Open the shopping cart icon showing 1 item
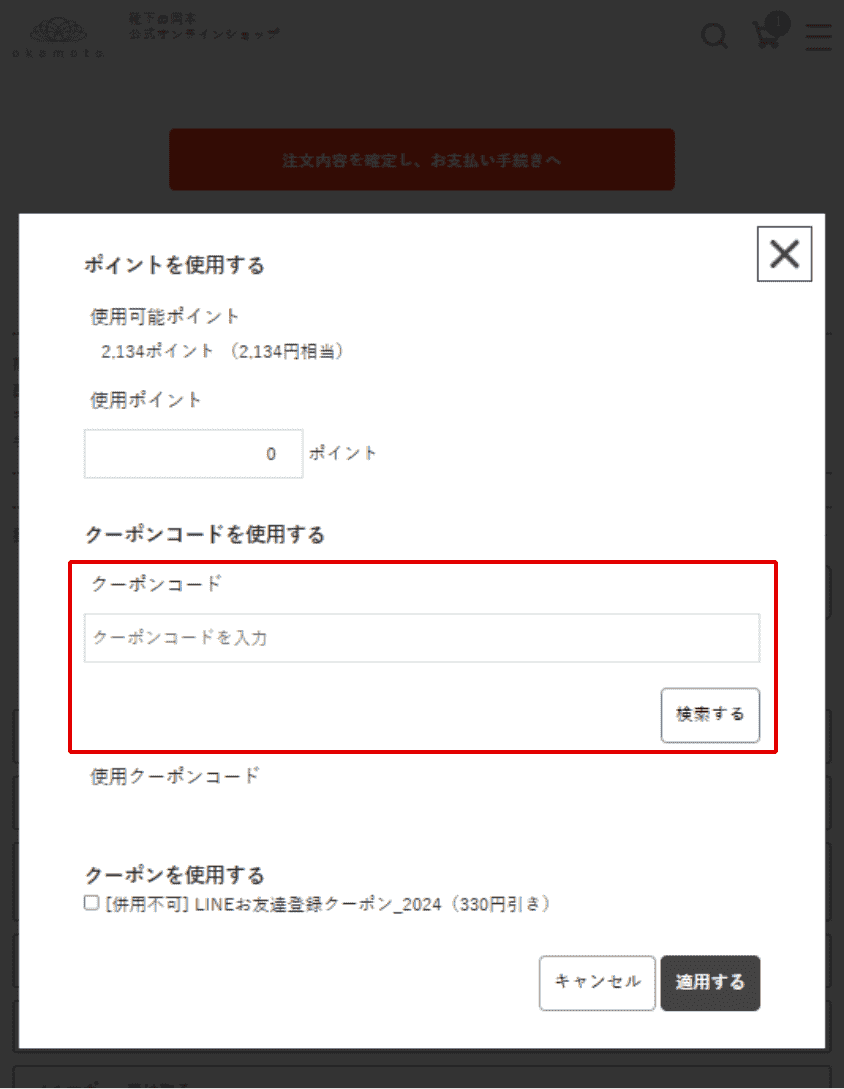 coord(766,38)
